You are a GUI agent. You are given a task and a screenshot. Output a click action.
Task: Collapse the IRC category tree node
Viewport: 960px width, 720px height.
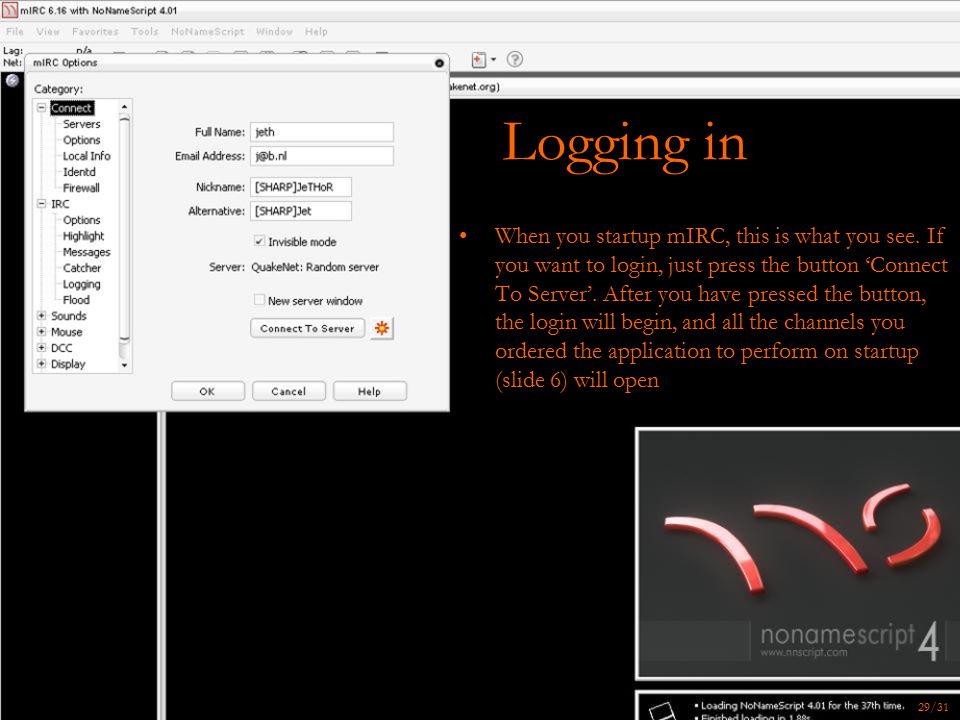point(42,204)
